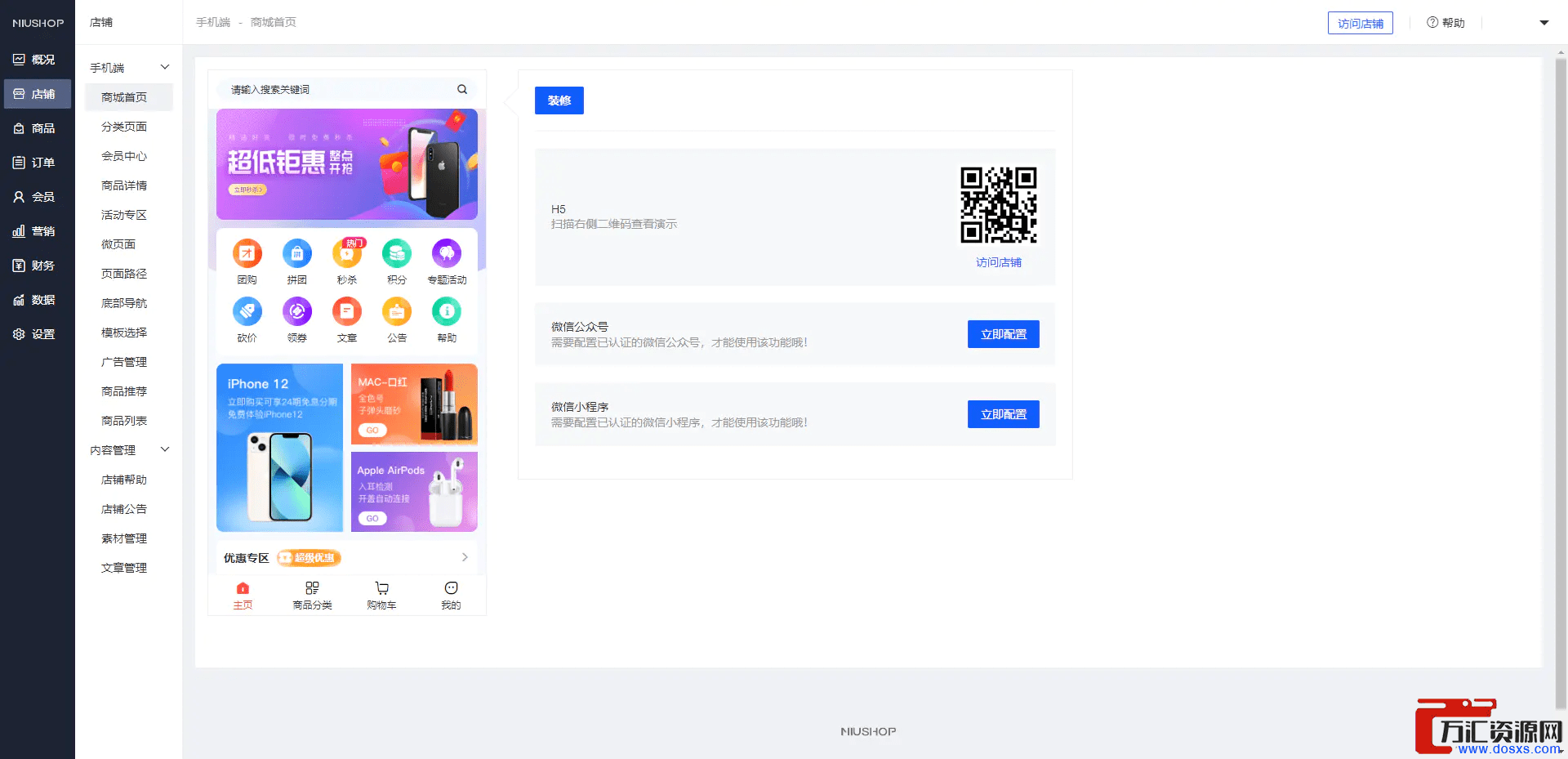Open the account dropdown arrow at top right
This screenshot has width=1568, height=759.
click(1543, 23)
